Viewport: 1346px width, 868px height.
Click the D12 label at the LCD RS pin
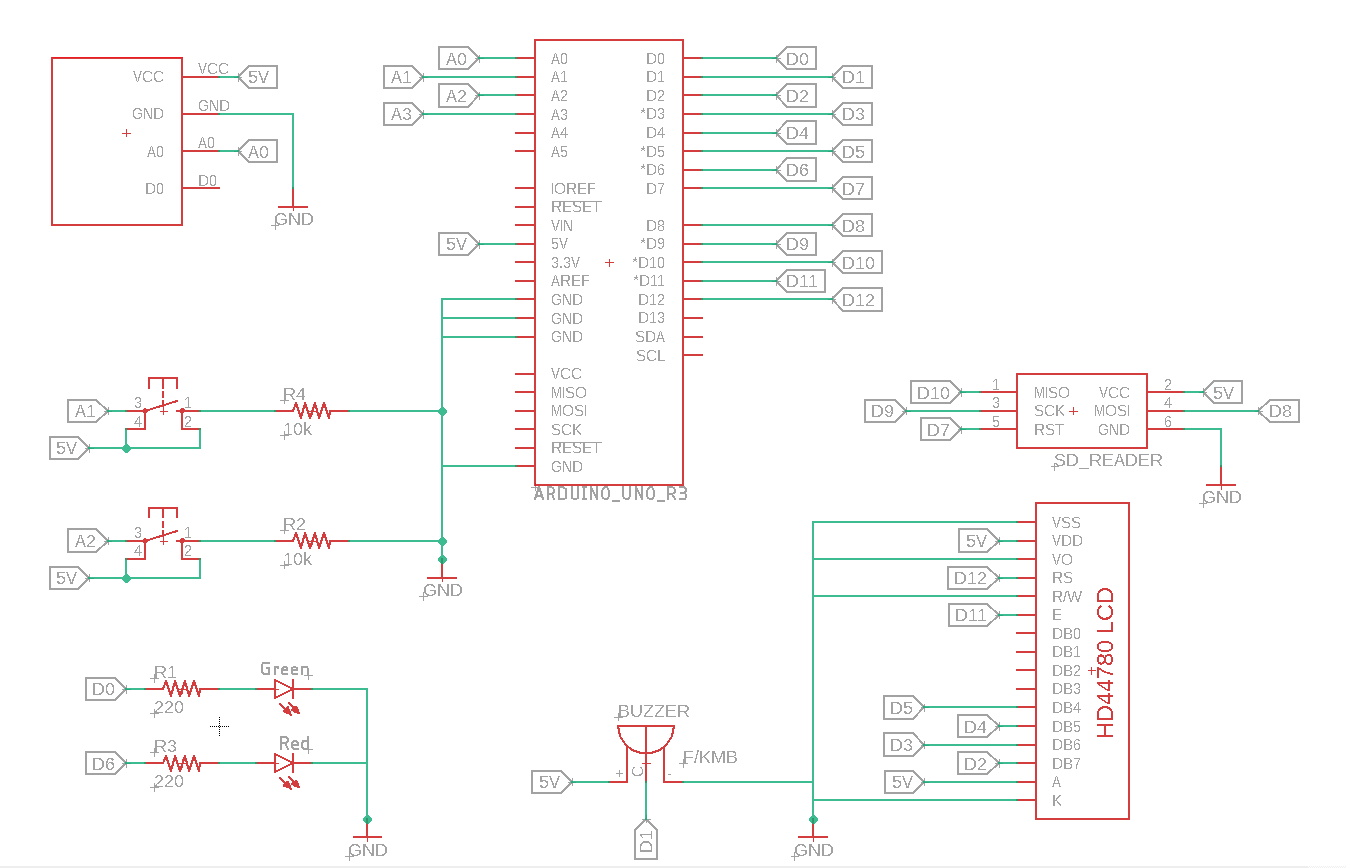972,578
